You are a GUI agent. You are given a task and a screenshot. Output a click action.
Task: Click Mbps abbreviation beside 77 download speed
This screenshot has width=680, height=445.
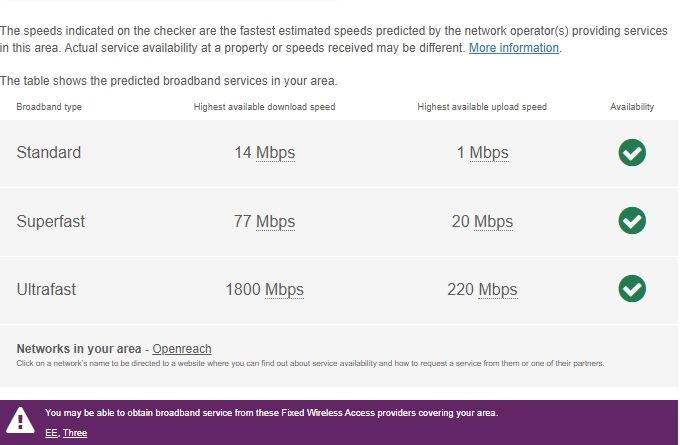pyautogui.click(x=275, y=221)
